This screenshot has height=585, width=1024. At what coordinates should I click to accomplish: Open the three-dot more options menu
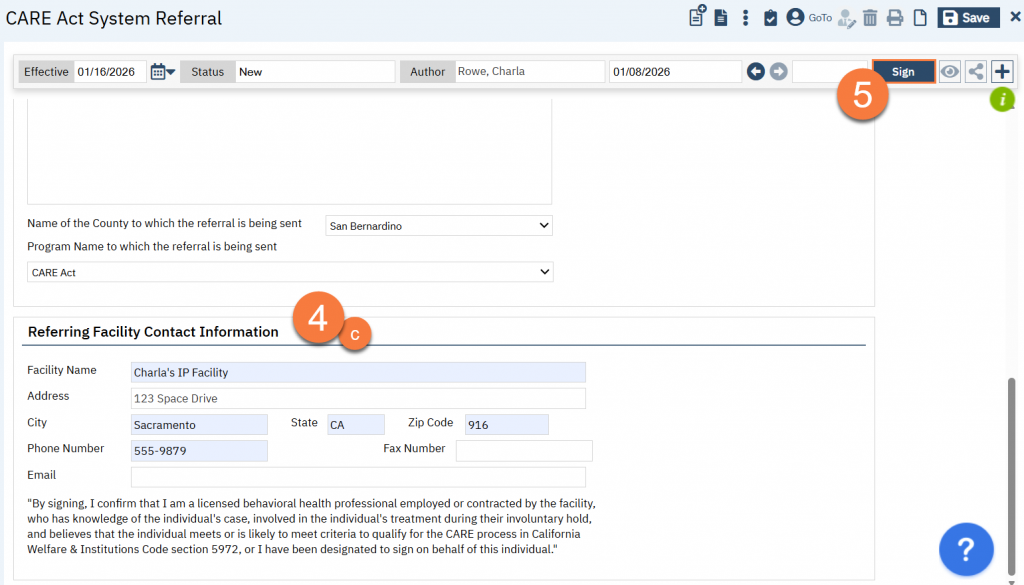click(x=745, y=18)
